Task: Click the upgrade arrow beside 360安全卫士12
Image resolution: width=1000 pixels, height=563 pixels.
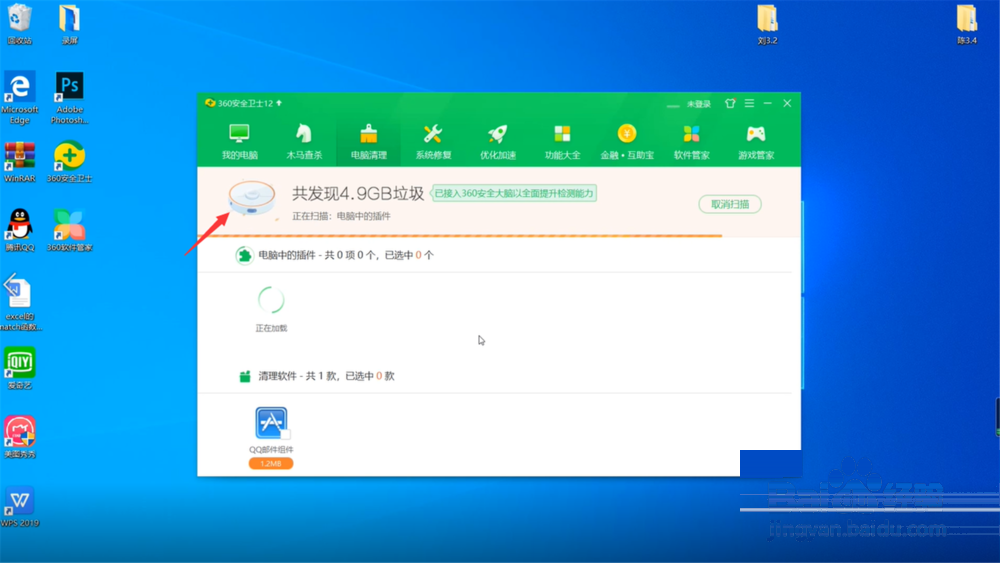Action: [x=279, y=103]
